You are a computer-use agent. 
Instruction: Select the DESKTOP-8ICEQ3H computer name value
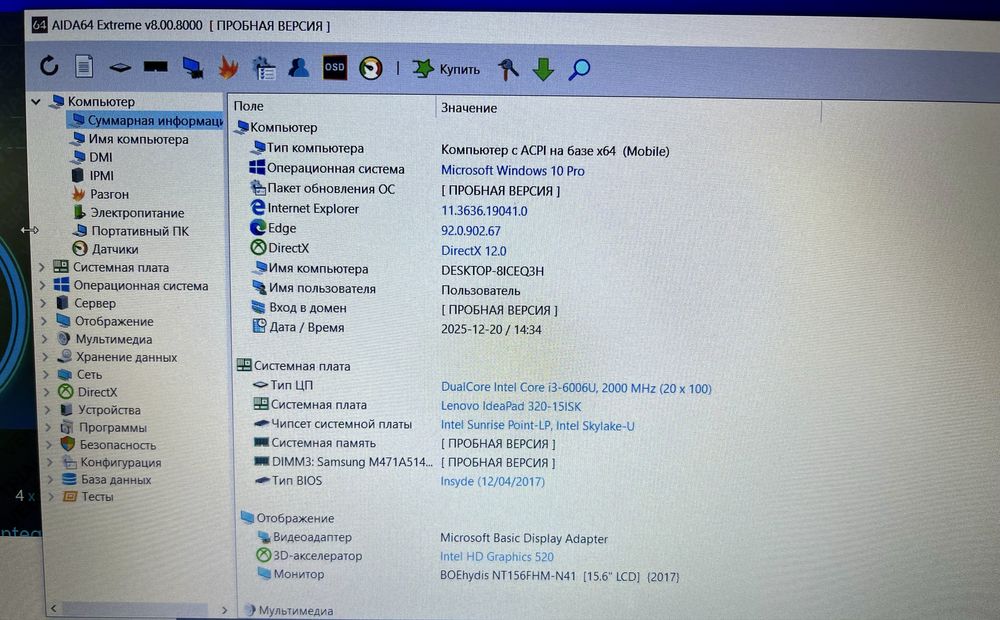click(x=492, y=271)
